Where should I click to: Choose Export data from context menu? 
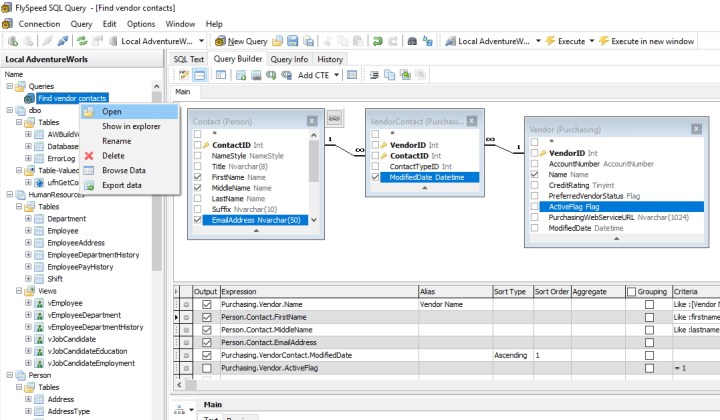click(129, 185)
